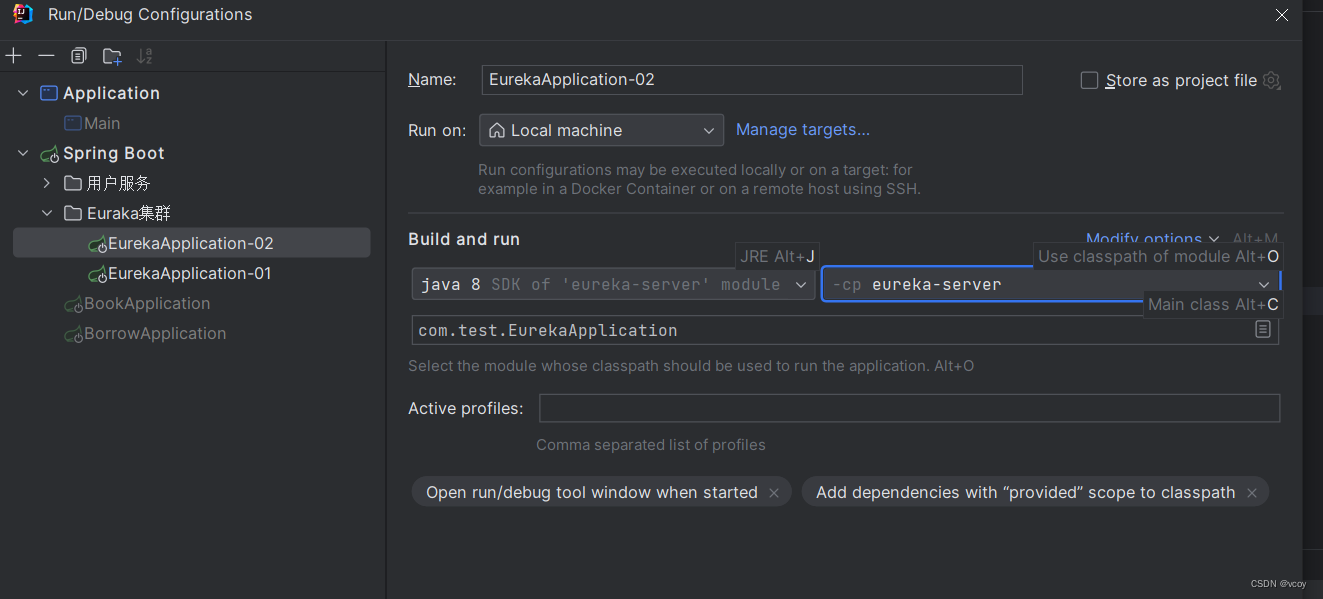Viewport: 1323px width, 599px height.
Task: Click the 'Comma separated list of profiles' hint
Action: 651,445
